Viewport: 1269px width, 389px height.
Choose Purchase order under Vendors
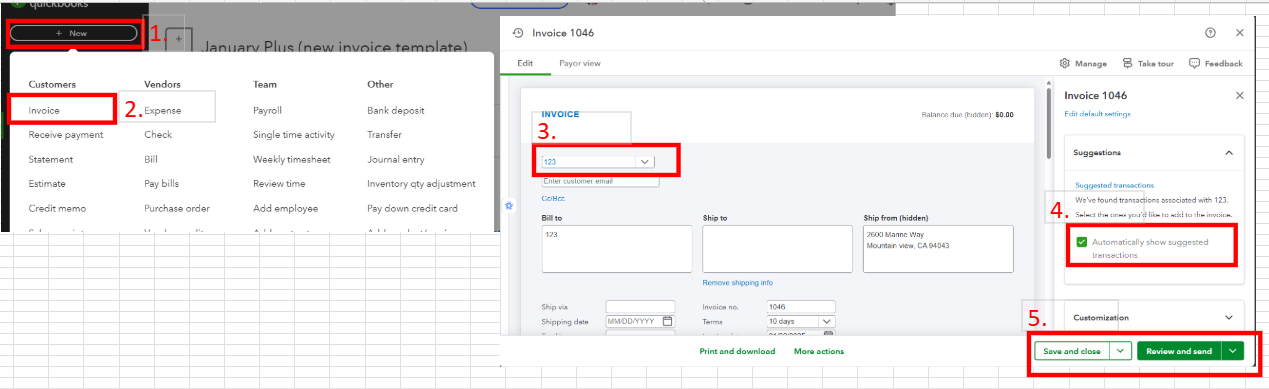pyautogui.click(x=177, y=208)
